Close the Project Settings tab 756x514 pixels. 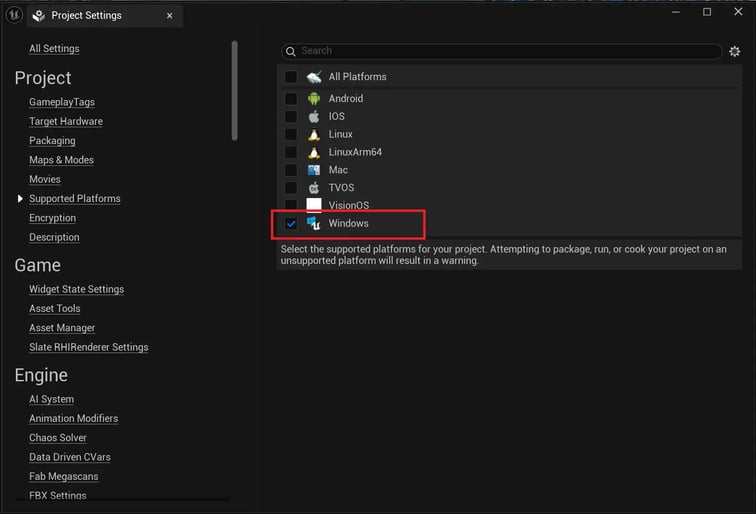[x=170, y=16]
